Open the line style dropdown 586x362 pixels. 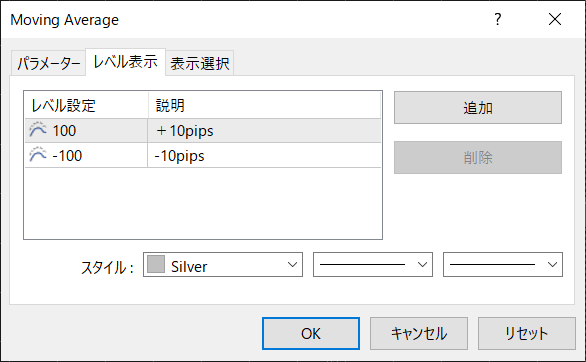pos(373,264)
